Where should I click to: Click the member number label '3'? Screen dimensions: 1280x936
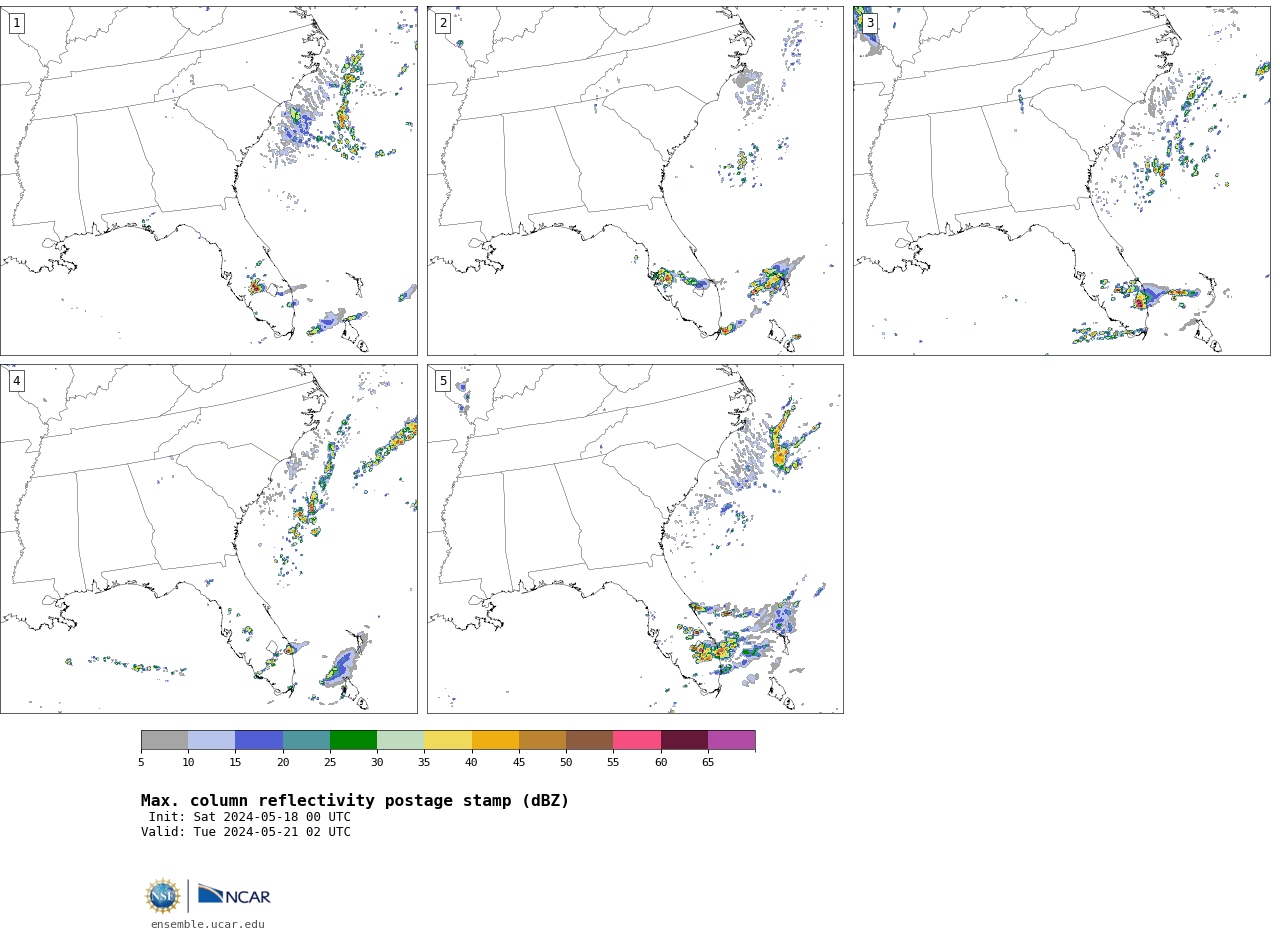(x=869, y=23)
